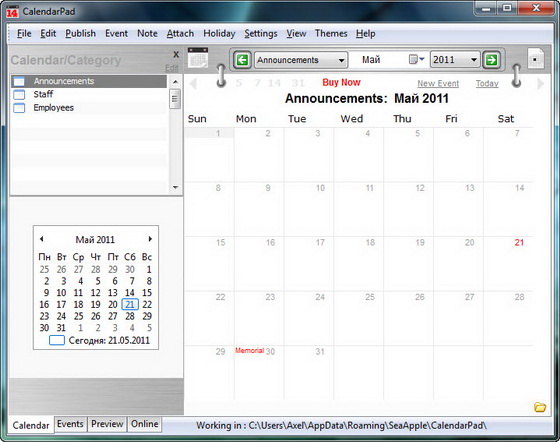Click the Announcements category color box
The image size is (560, 442).
pyautogui.click(x=19, y=81)
